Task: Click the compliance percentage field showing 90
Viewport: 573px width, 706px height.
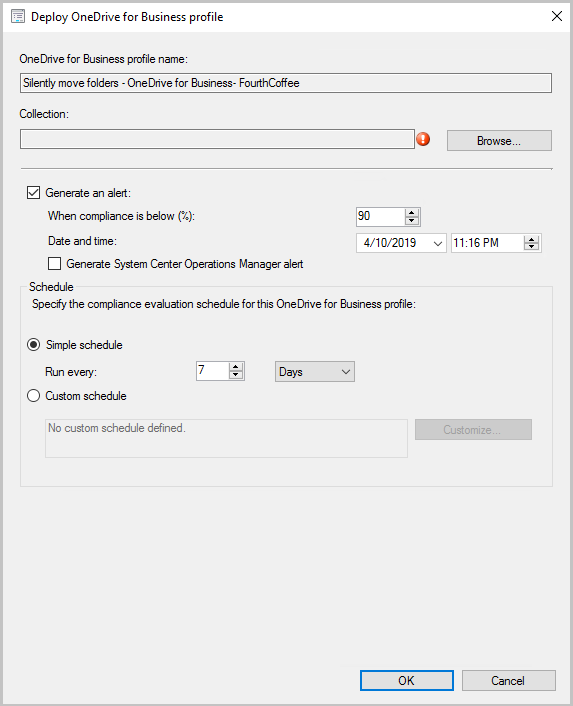Action: coord(380,217)
